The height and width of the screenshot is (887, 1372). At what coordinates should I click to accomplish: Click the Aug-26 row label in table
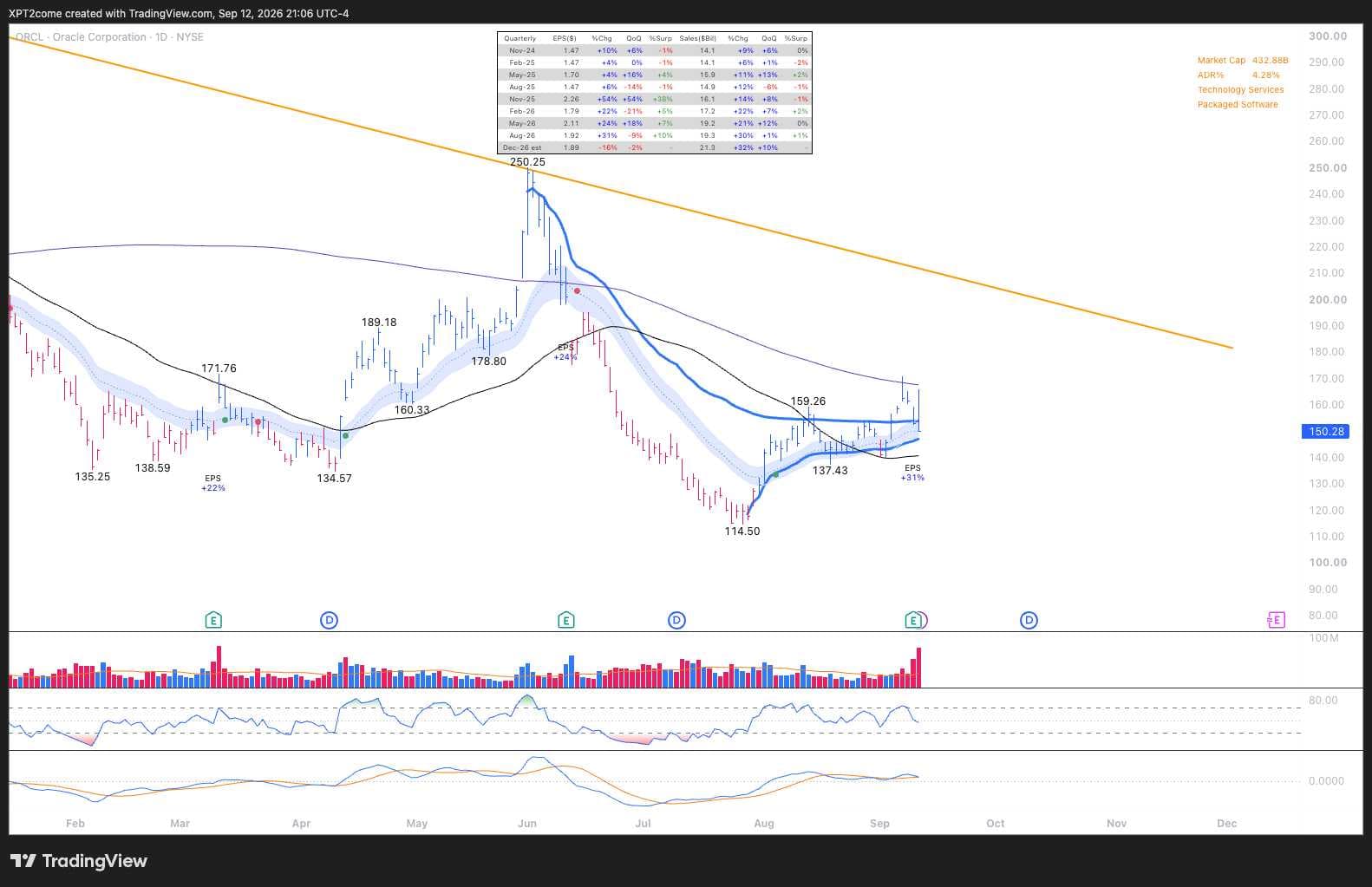[522, 136]
